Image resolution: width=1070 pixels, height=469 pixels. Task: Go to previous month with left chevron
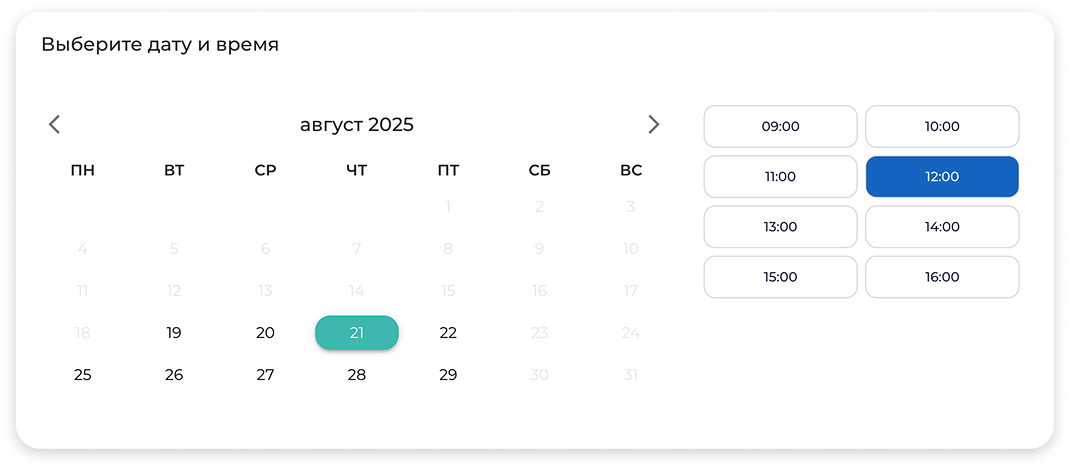(55, 124)
